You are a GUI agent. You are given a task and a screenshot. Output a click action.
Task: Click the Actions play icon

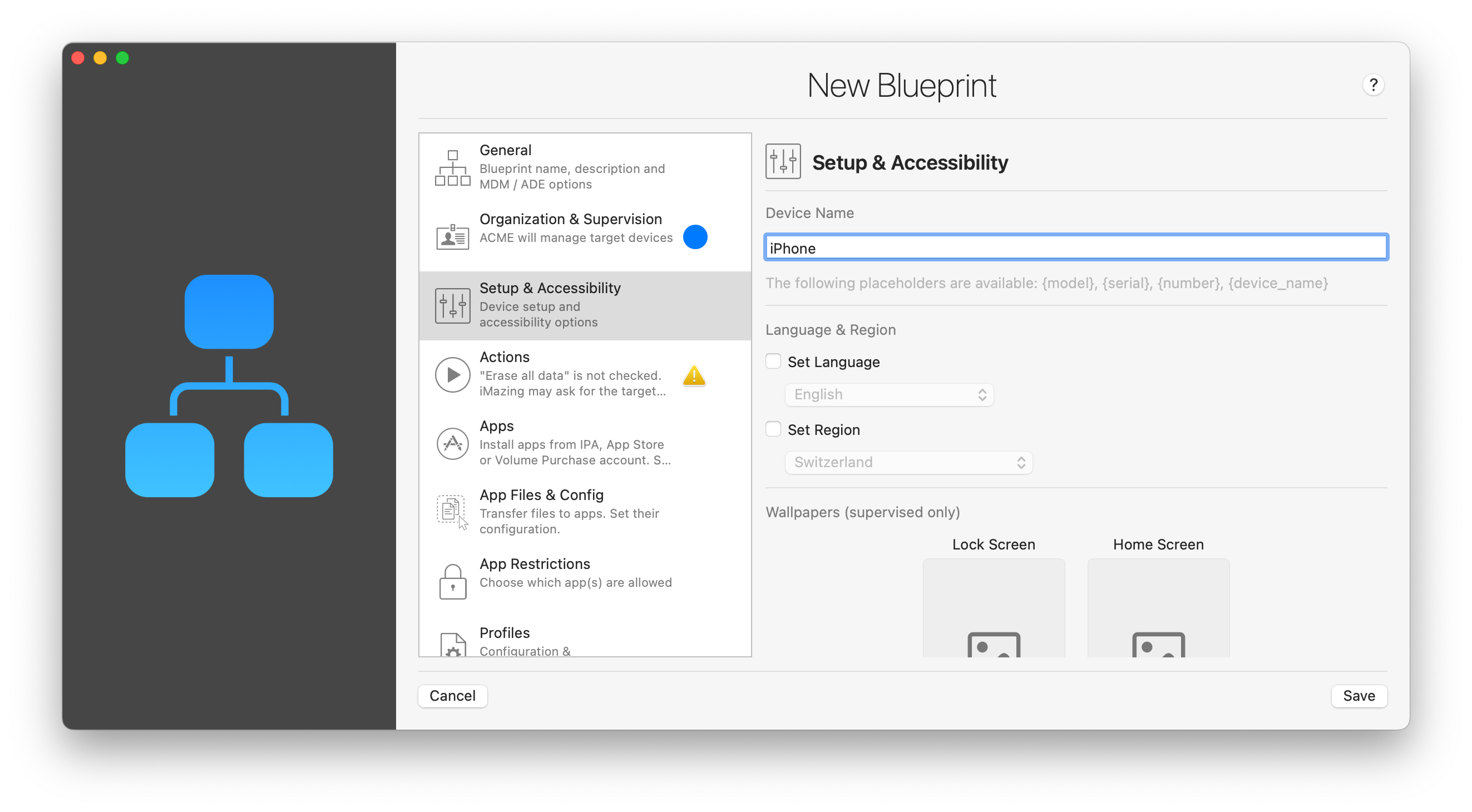click(452, 375)
